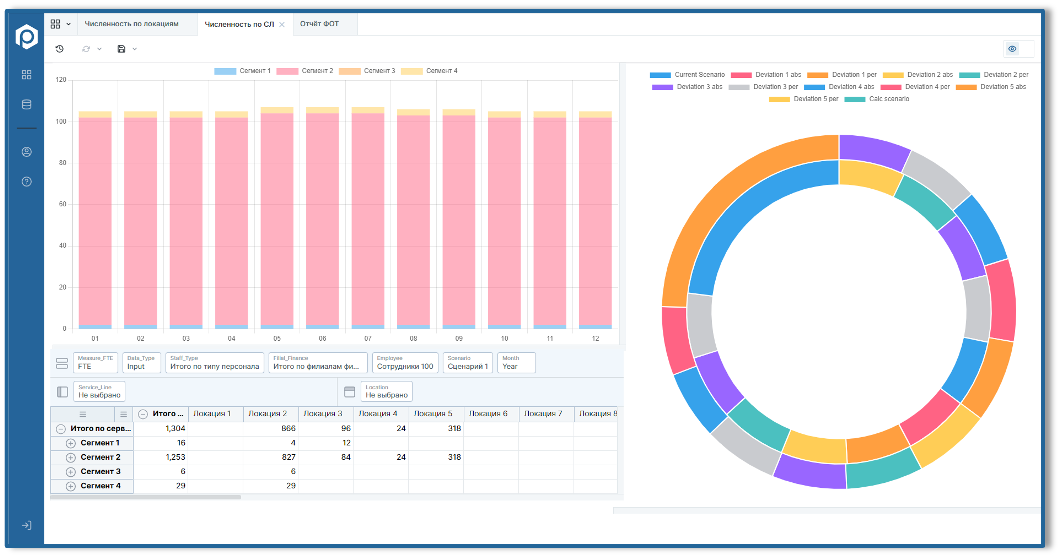The height and width of the screenshot is (558, 1060).
Task: Switch to Отчёт ФОТ tab
Action: pyautogui.click(x=320, y=24)
